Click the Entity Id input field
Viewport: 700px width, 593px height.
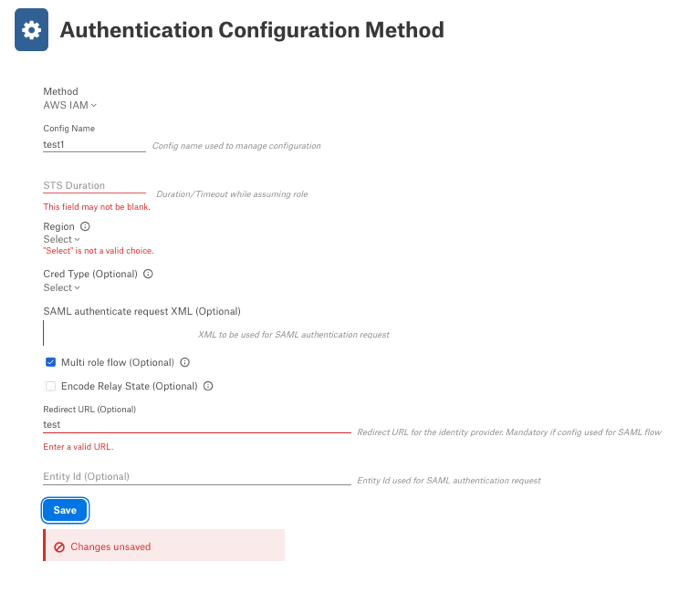tap(197, 476)
